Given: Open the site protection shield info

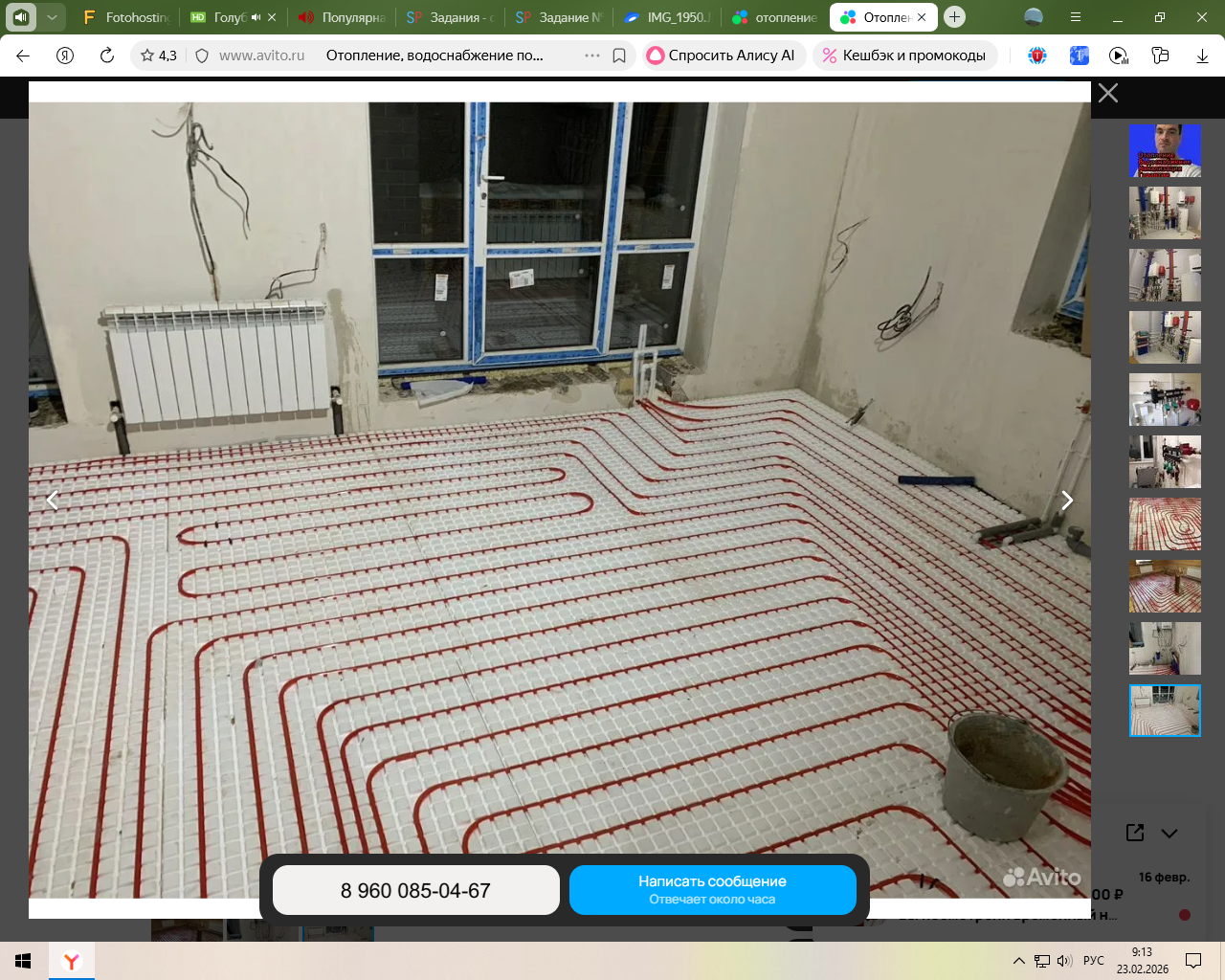Looking at the screenshot, I should pos(202,56).
